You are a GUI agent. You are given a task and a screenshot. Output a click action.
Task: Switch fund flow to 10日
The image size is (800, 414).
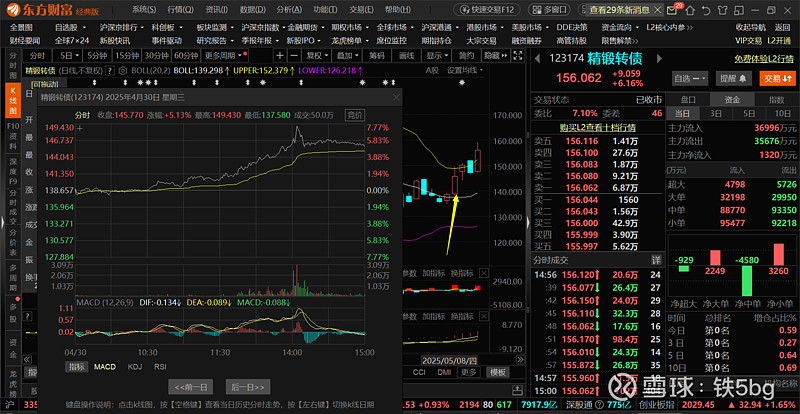(781, 113)
